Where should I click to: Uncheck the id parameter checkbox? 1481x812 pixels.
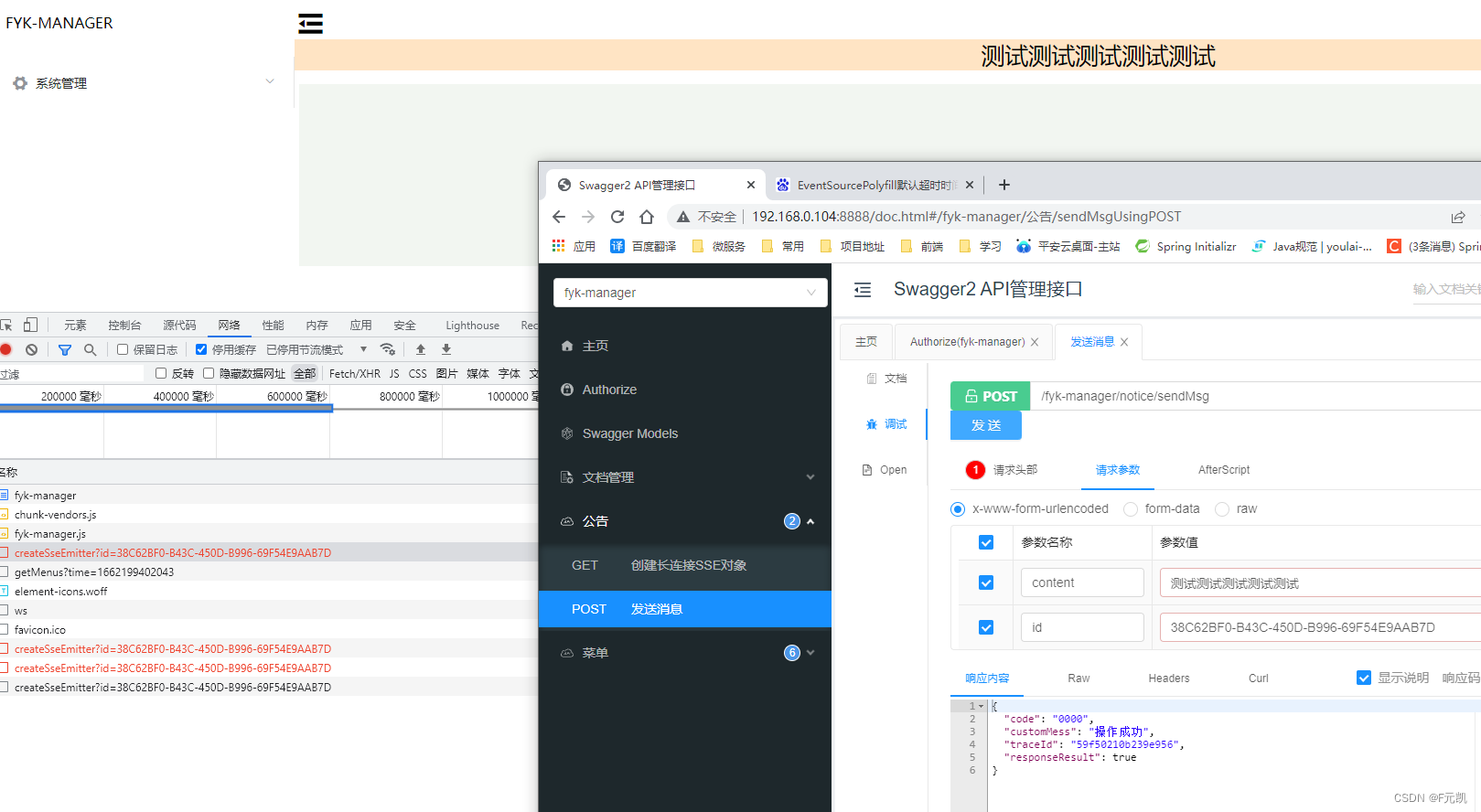pyautogui.click(x=986, y=627)
